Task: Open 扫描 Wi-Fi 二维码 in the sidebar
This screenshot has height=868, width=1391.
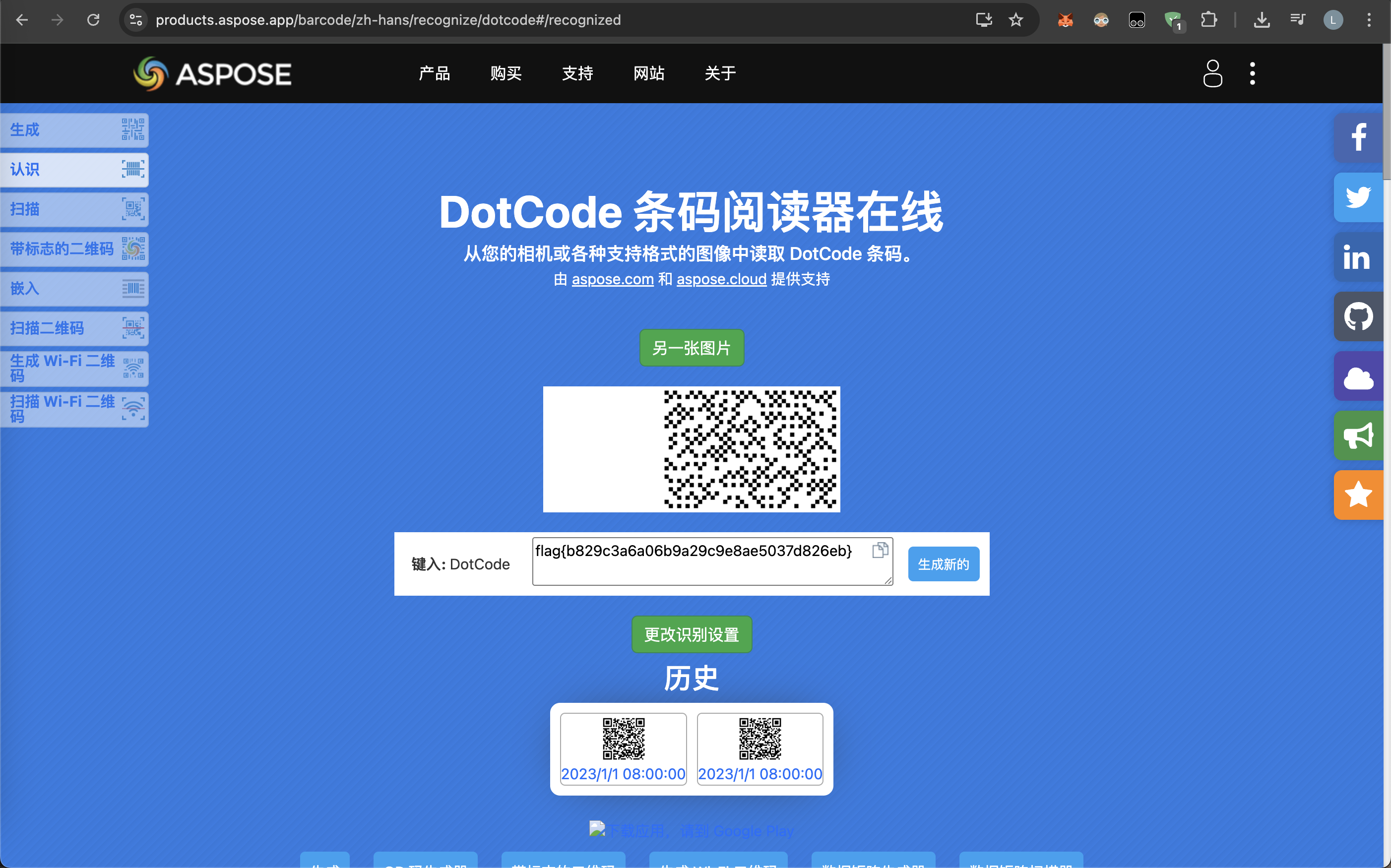Action: tap(74, 409)
